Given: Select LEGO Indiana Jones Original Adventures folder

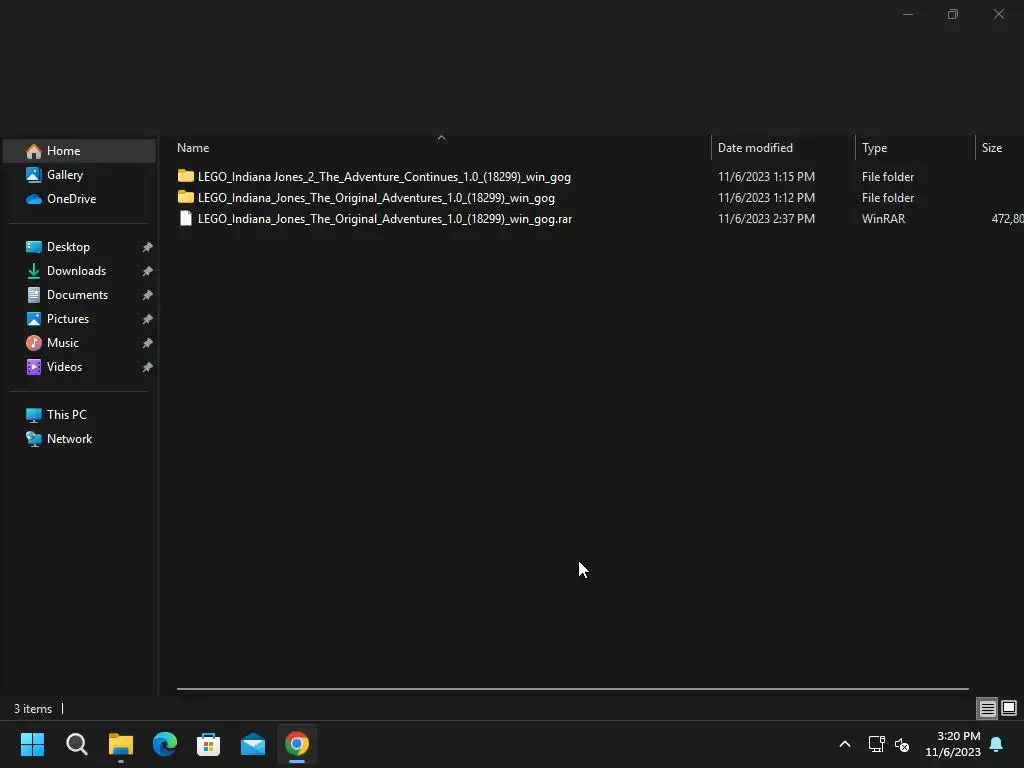Looking at the screenshot, I should (x=376, y=198).
